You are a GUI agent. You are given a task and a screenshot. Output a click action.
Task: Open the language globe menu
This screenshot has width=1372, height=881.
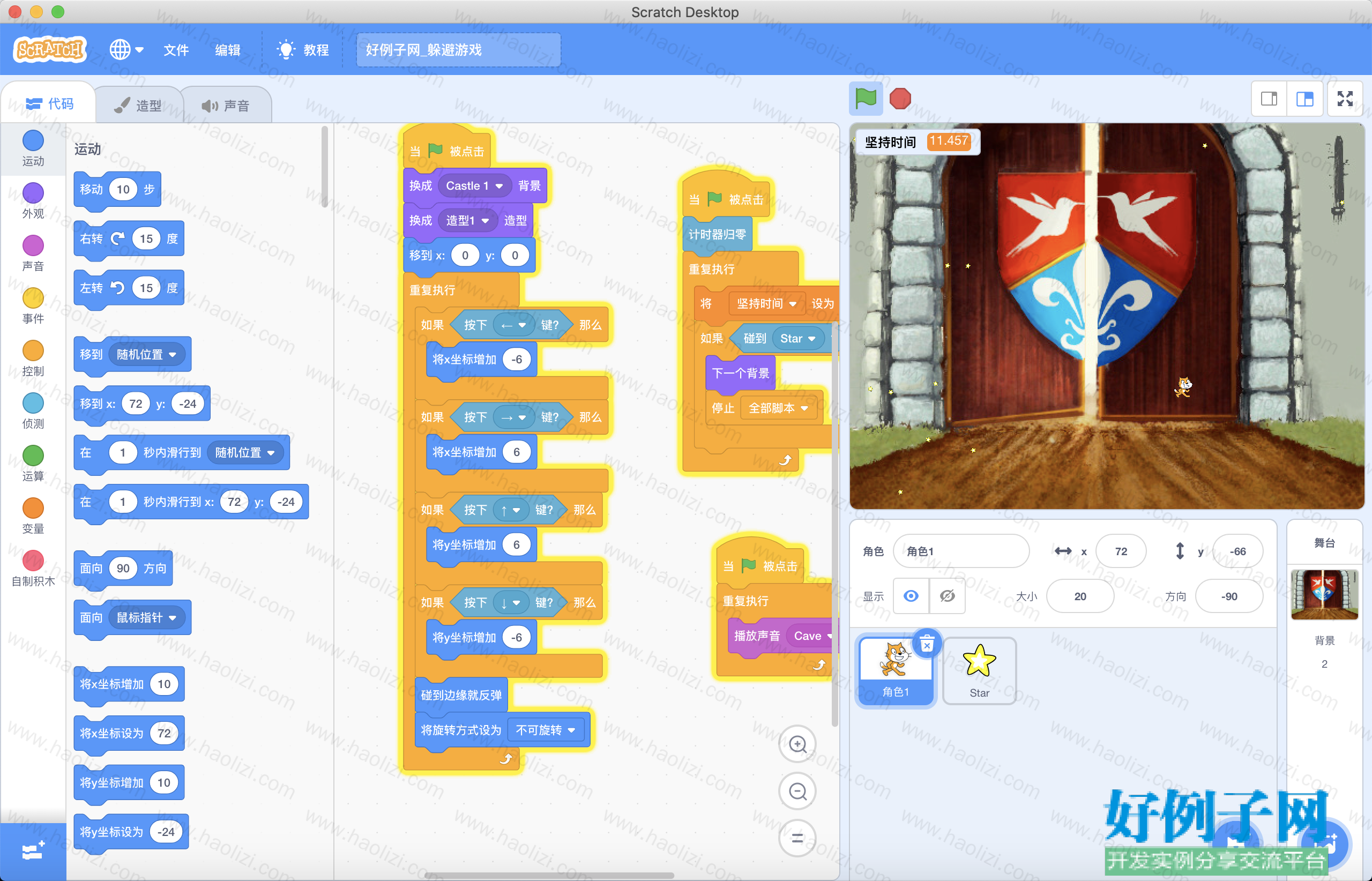point(126,50)
